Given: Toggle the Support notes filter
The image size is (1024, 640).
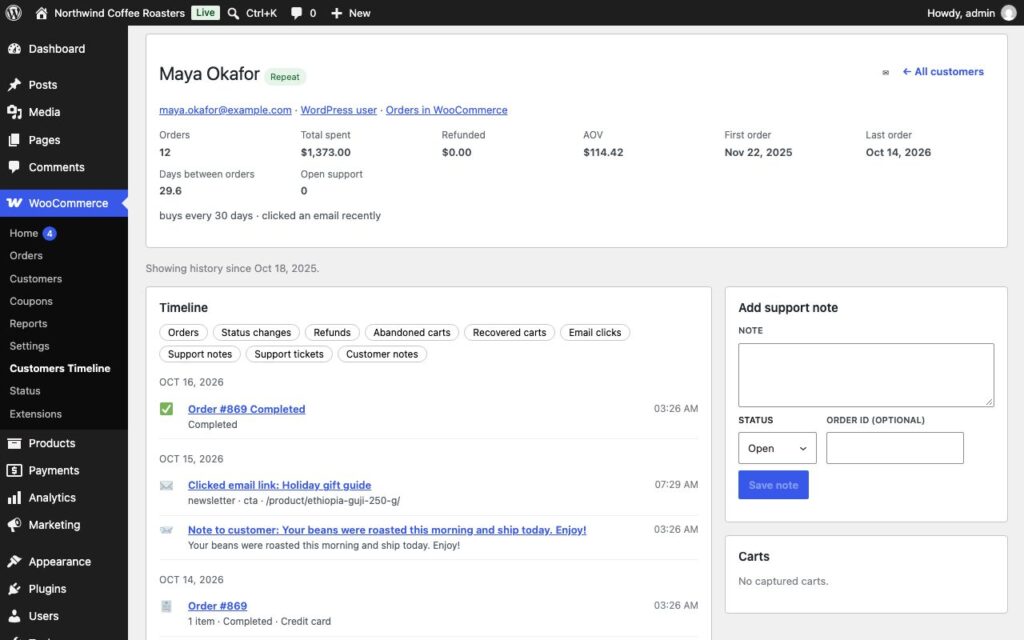Looking at the screenshot, I should [200, 354].
